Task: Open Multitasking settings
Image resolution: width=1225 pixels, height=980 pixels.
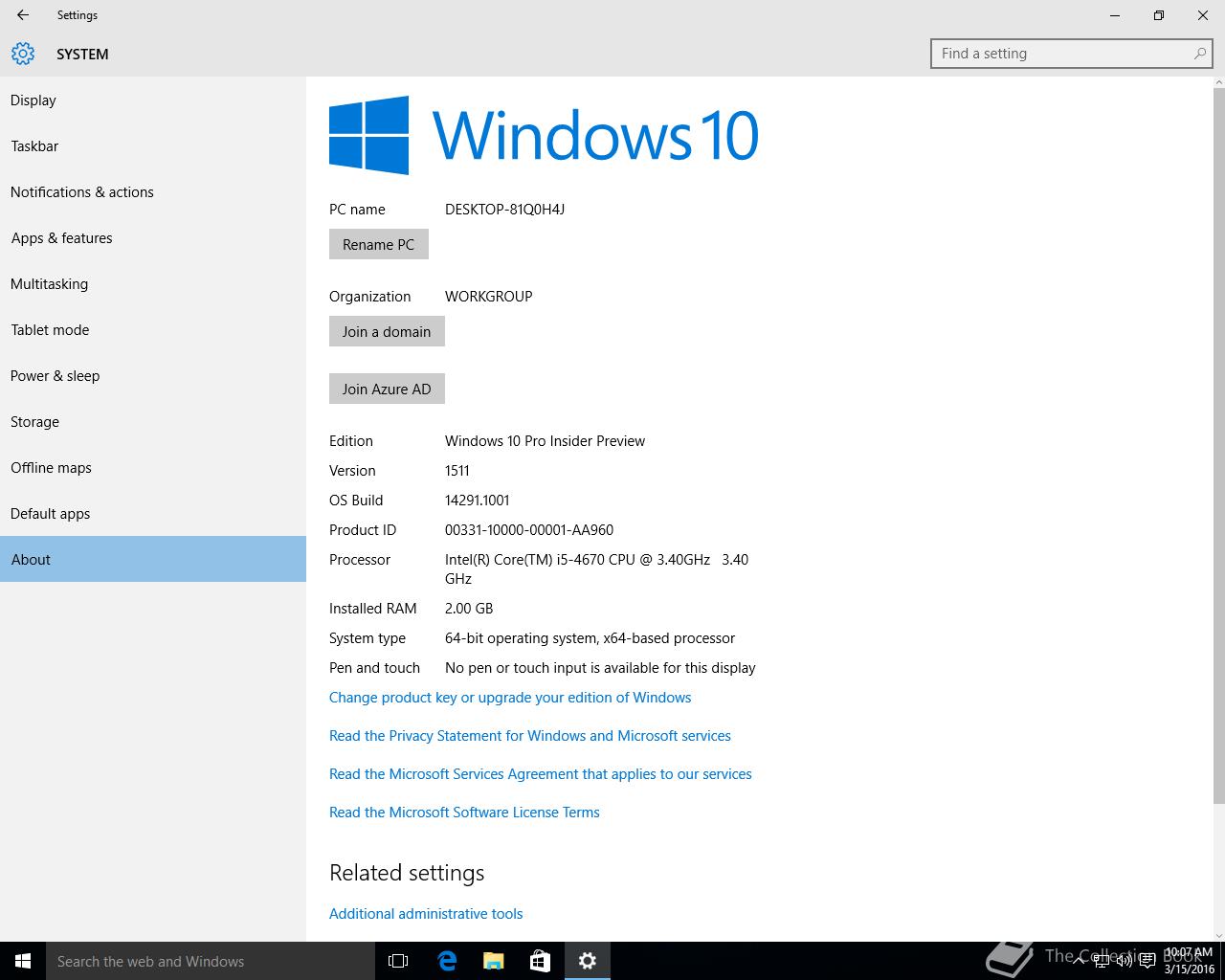Action: [153, 283]
